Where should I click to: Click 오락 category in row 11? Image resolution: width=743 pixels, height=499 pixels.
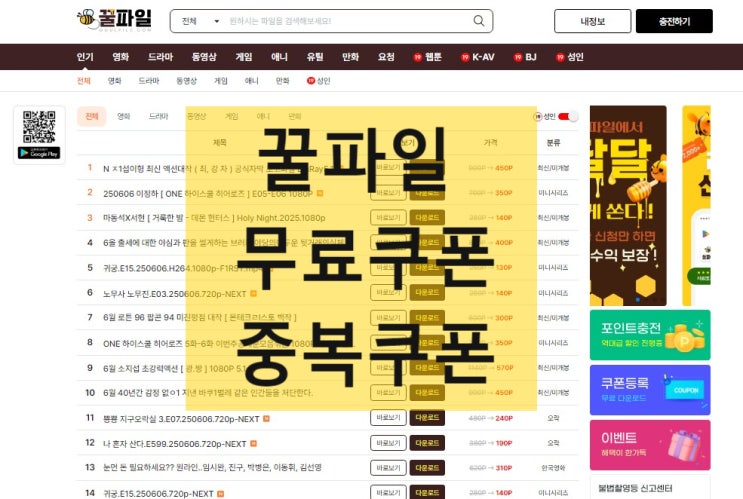pos(553,418)
